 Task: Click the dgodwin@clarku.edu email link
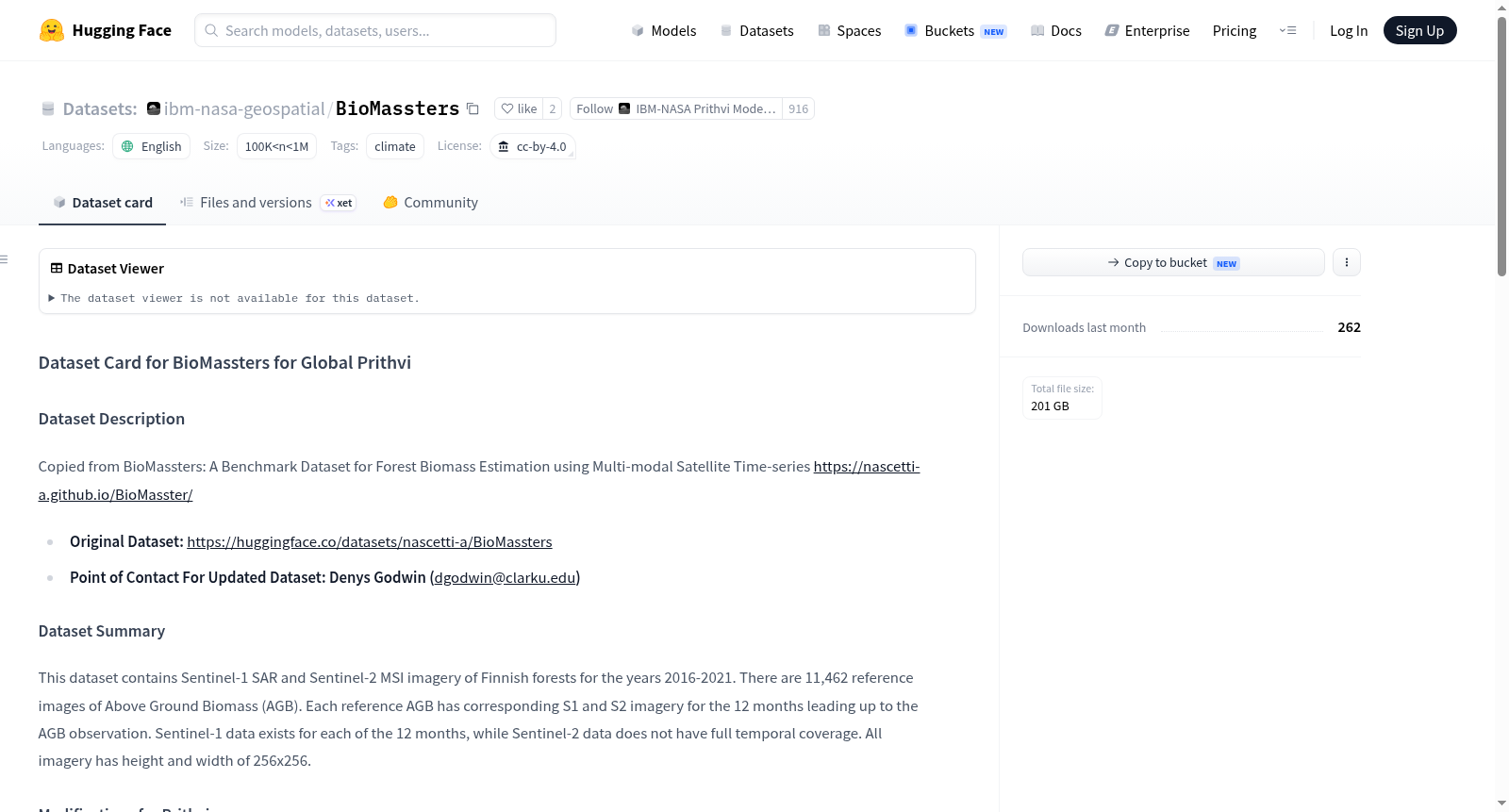pos(505,577)
